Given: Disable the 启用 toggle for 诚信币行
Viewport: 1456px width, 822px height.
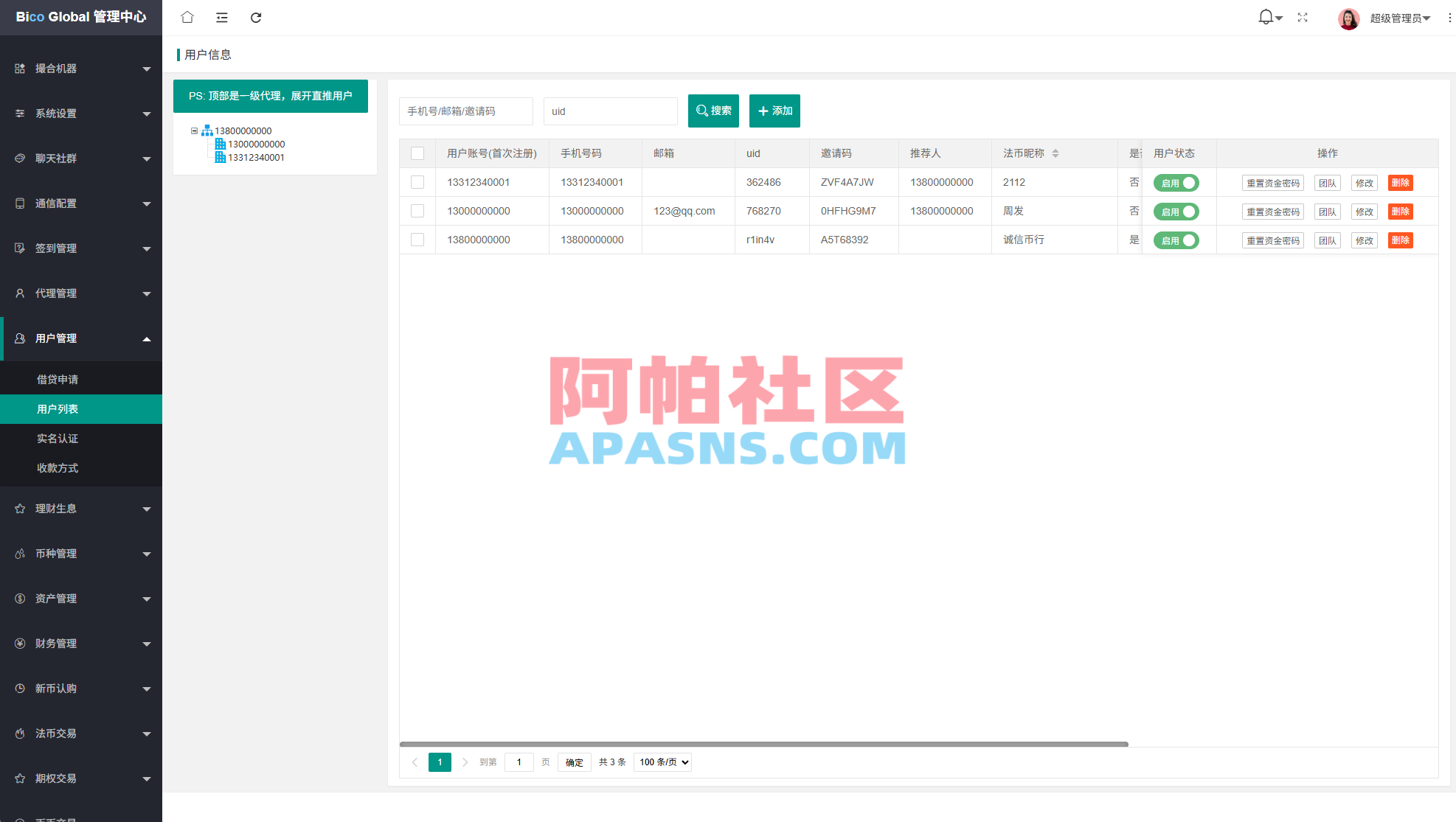Looking at the screenshot, I should click(x=1176, y=240).
